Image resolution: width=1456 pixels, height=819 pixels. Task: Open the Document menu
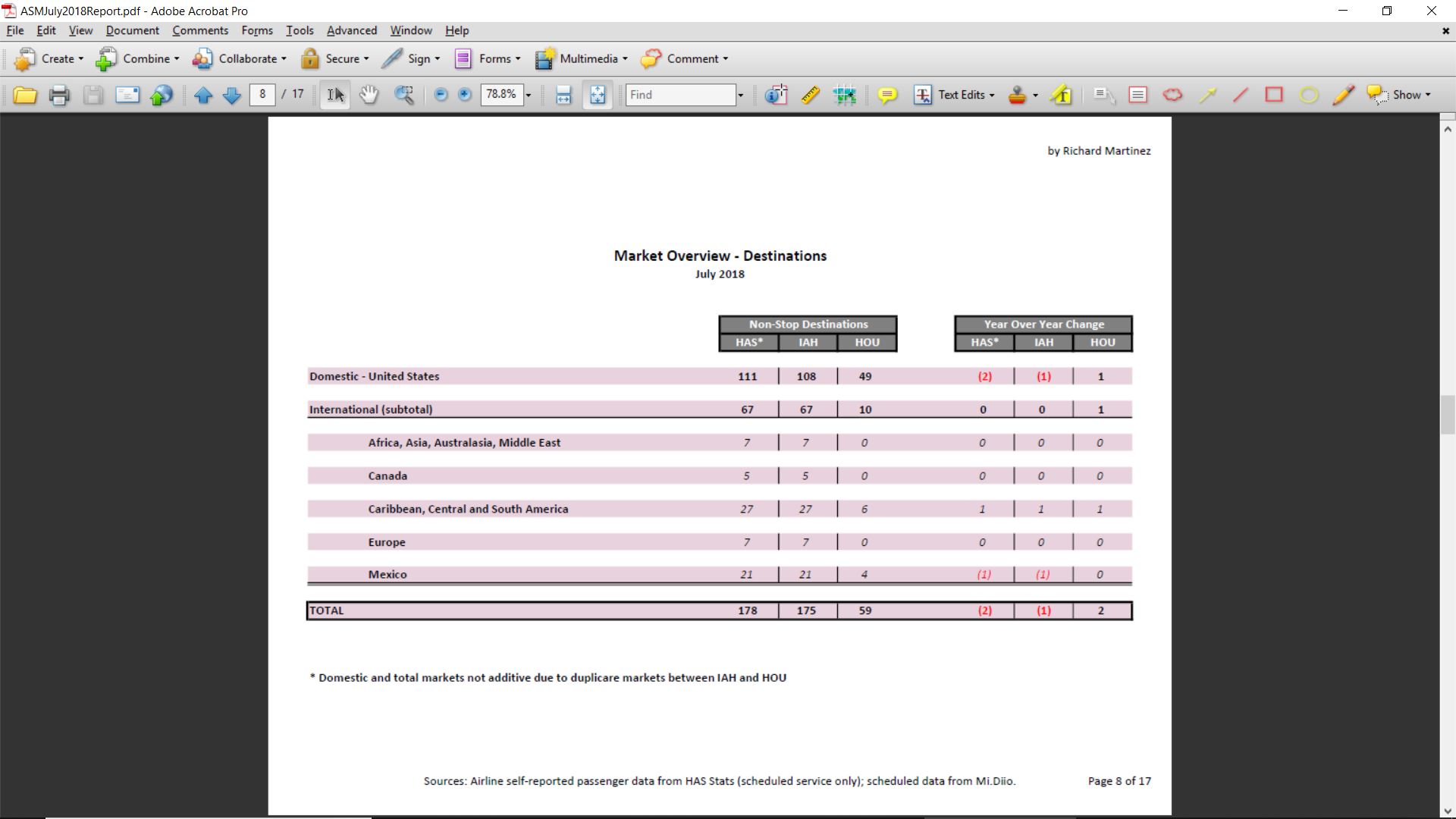[133, 30]
